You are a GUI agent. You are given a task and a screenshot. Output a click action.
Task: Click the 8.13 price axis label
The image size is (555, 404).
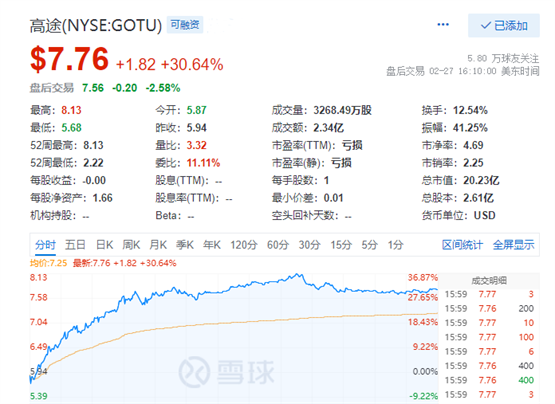point(38,278)
